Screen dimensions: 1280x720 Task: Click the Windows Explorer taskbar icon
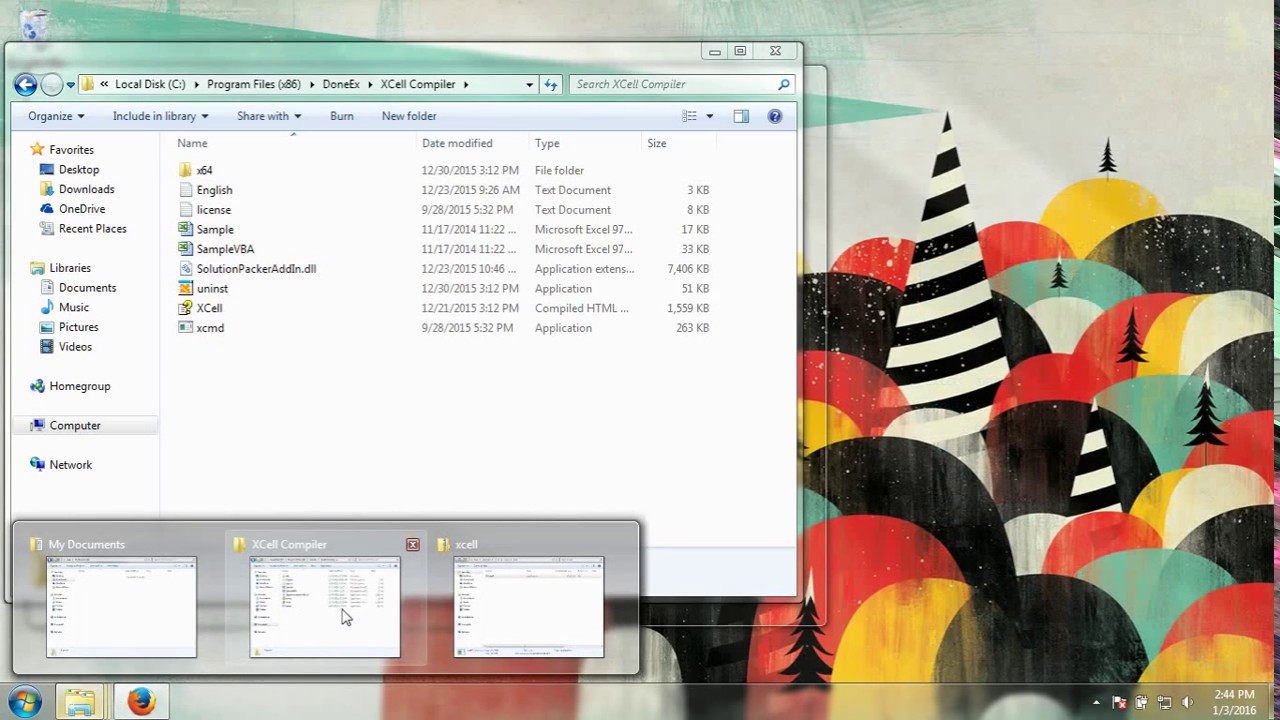[79, 702]
